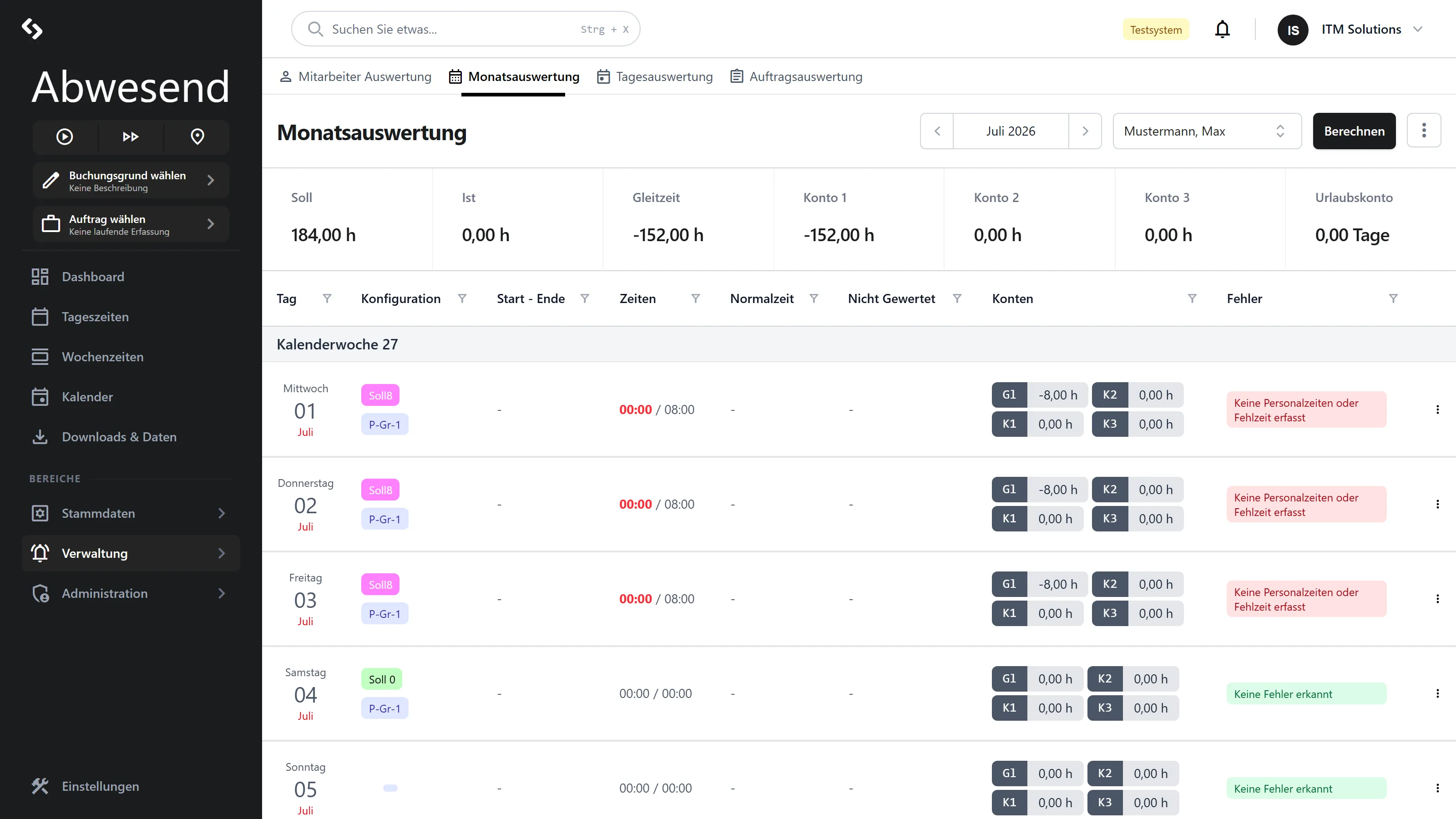
Task: Open Tageszeiten in the sidebar
Action: click(131, 317)
